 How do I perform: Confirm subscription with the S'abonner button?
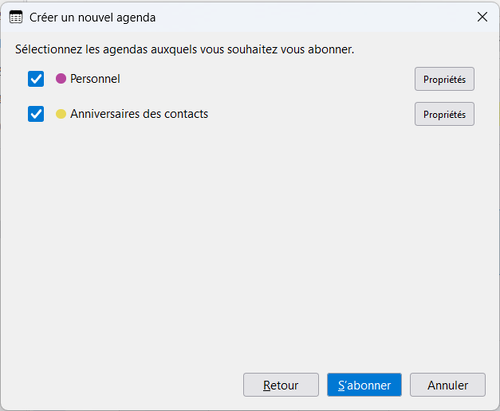(x=364, y=385)
